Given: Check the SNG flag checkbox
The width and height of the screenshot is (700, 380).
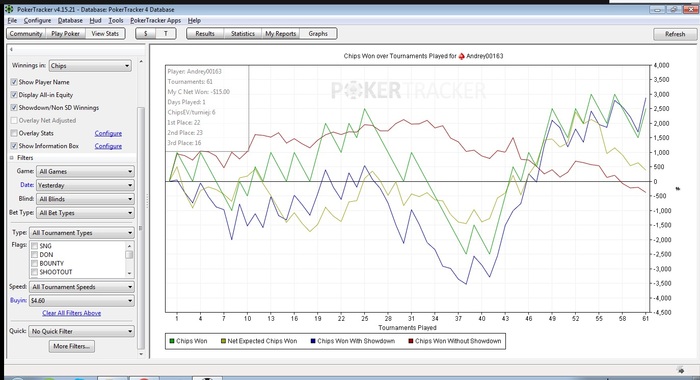Looking at the screenshot, I should [34, 246].
